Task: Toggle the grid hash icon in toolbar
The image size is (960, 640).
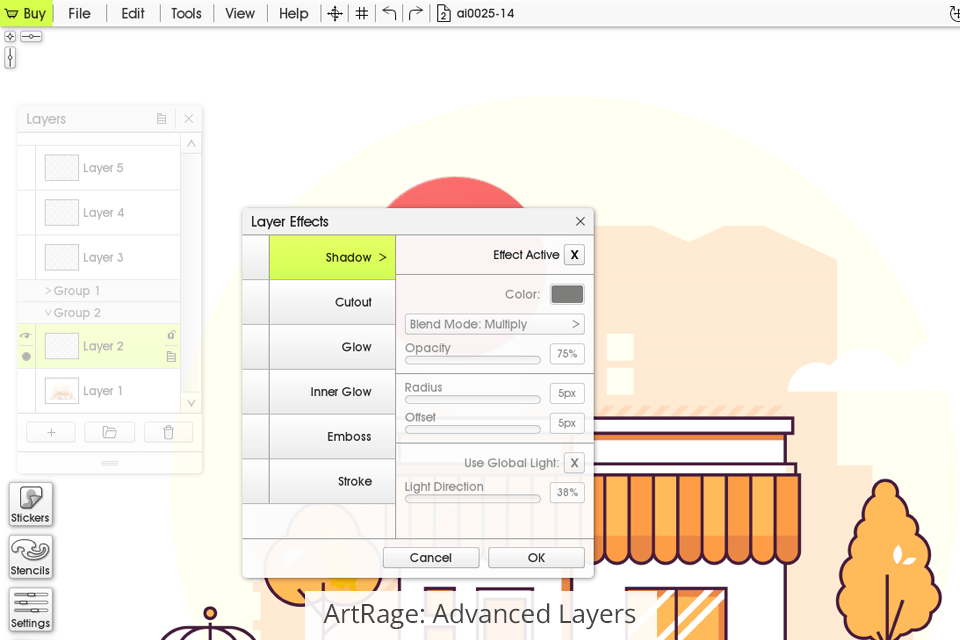Action: click(362, 13)
